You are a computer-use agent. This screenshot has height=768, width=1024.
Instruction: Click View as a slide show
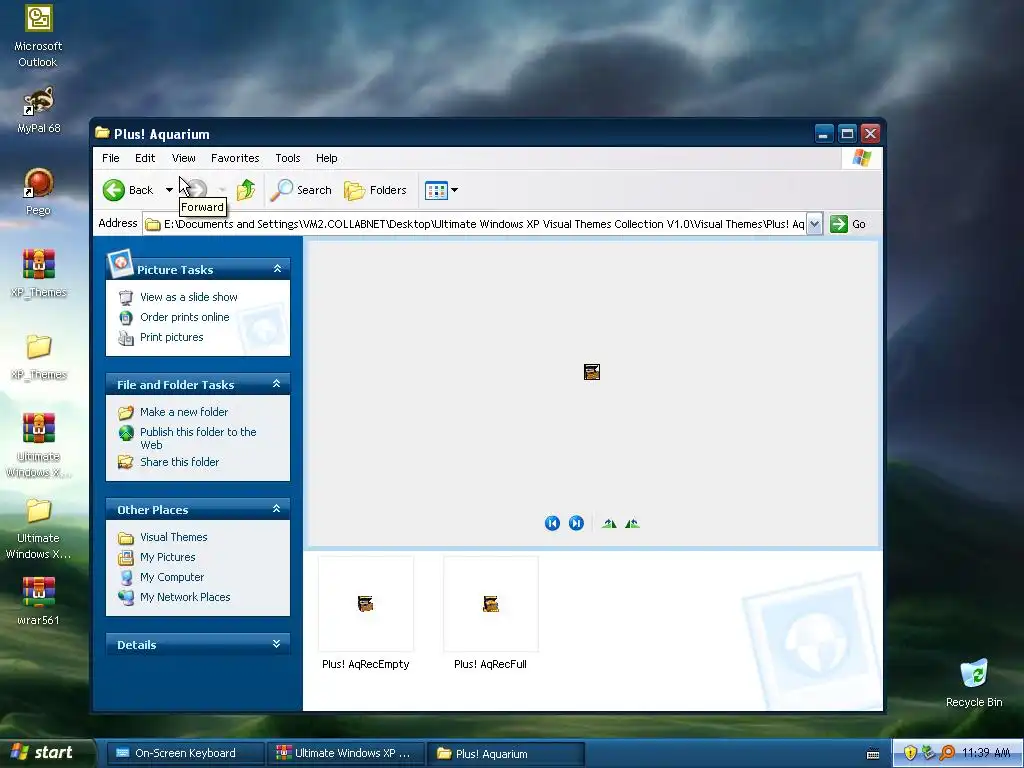[x=188, y=297]
